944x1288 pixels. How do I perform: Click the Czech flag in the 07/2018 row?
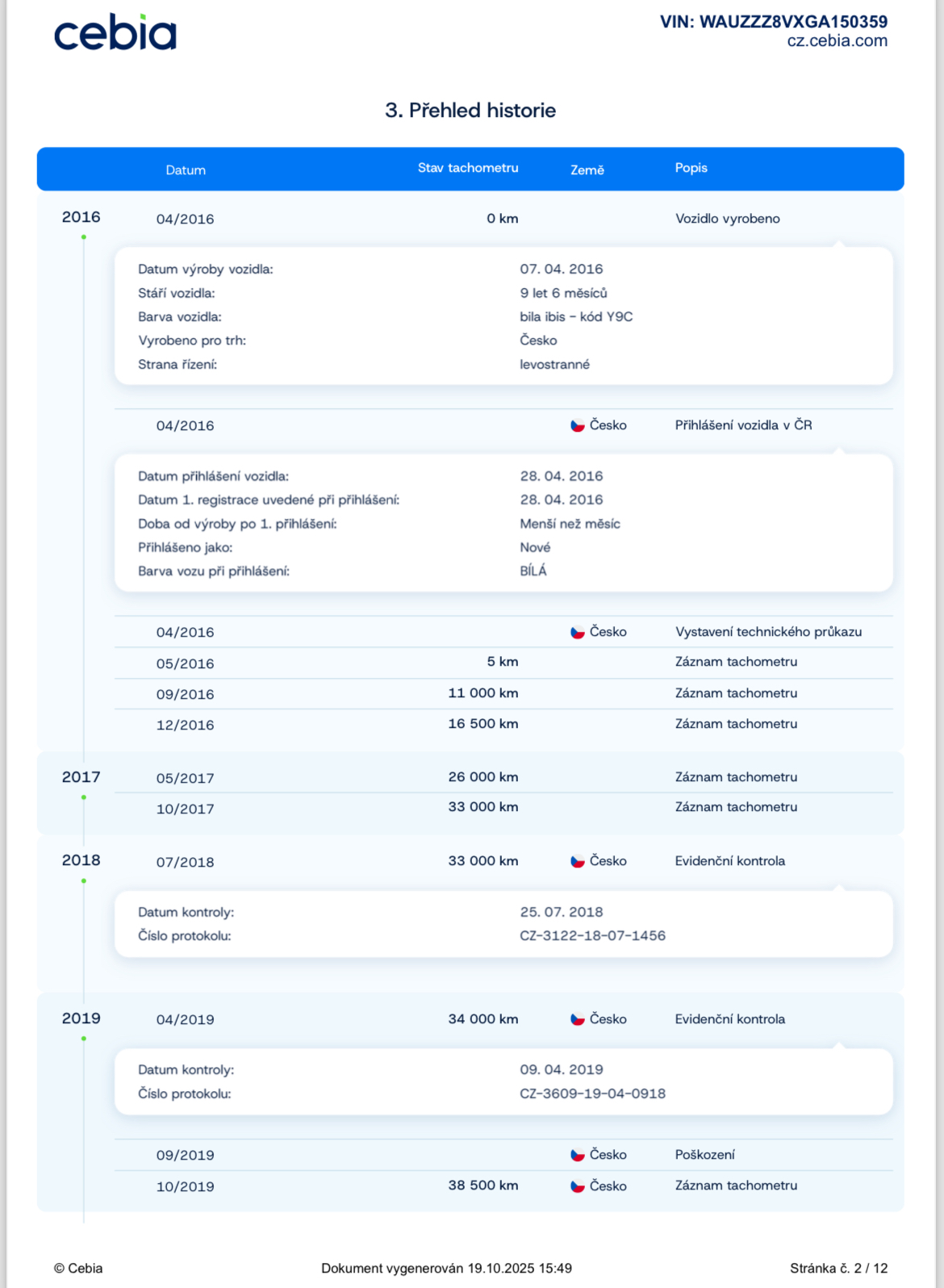pyautogui.click(x=578, y=861)
